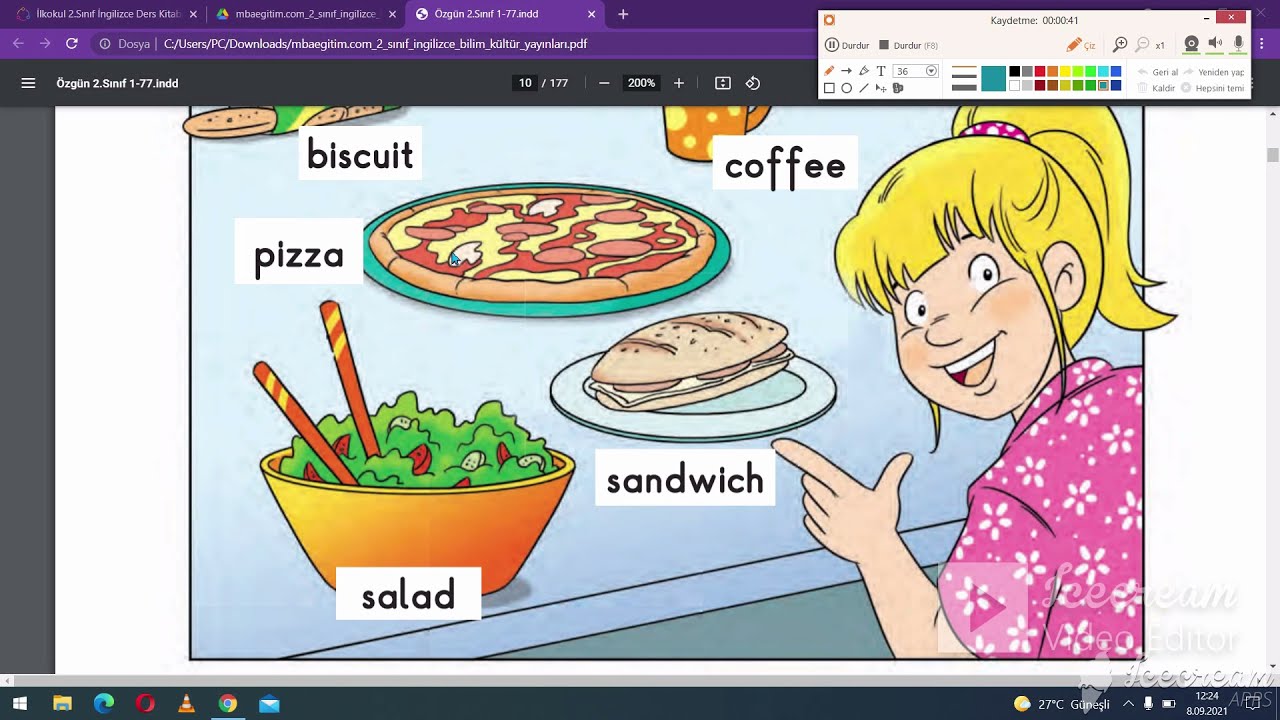Pick the orange color swatch
Screen dimensions: 1280x720
click(1053, 71)
